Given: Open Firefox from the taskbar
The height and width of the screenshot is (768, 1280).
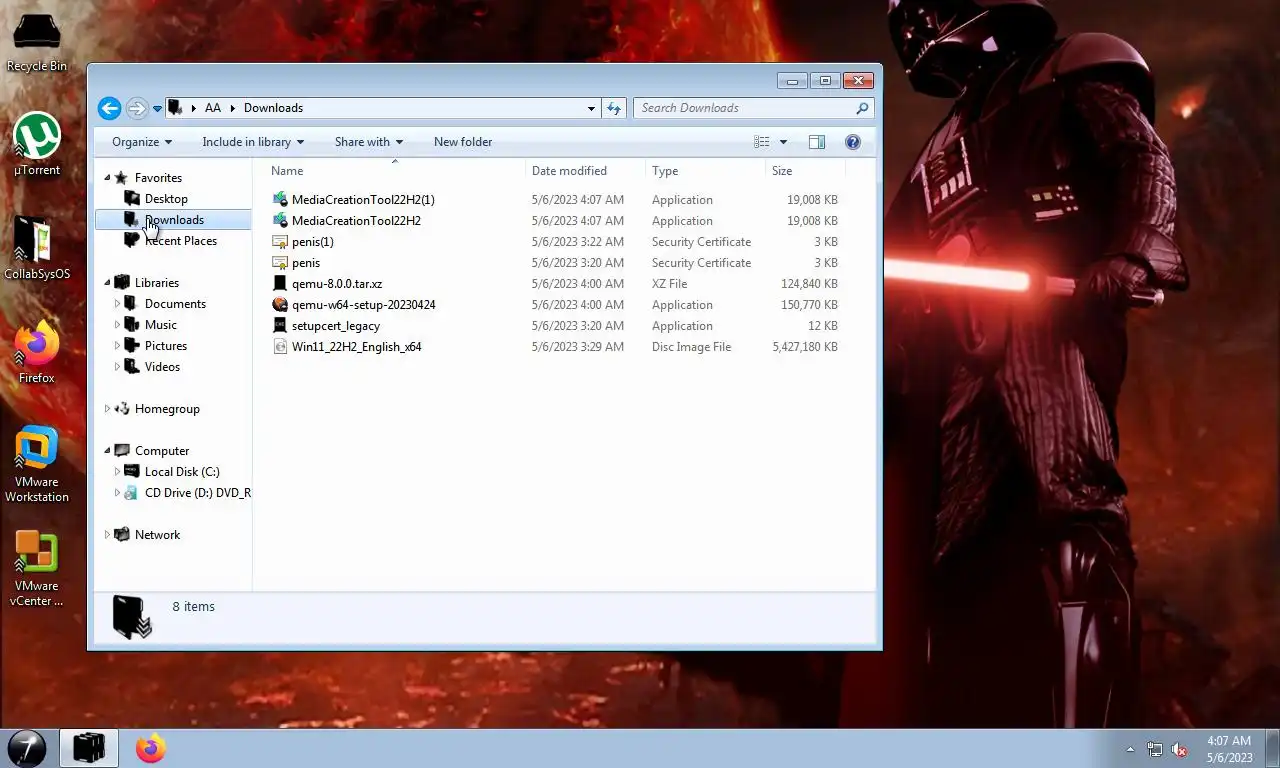Looking at the screenshot, I should pyautogui.click(x=151, y=748).
